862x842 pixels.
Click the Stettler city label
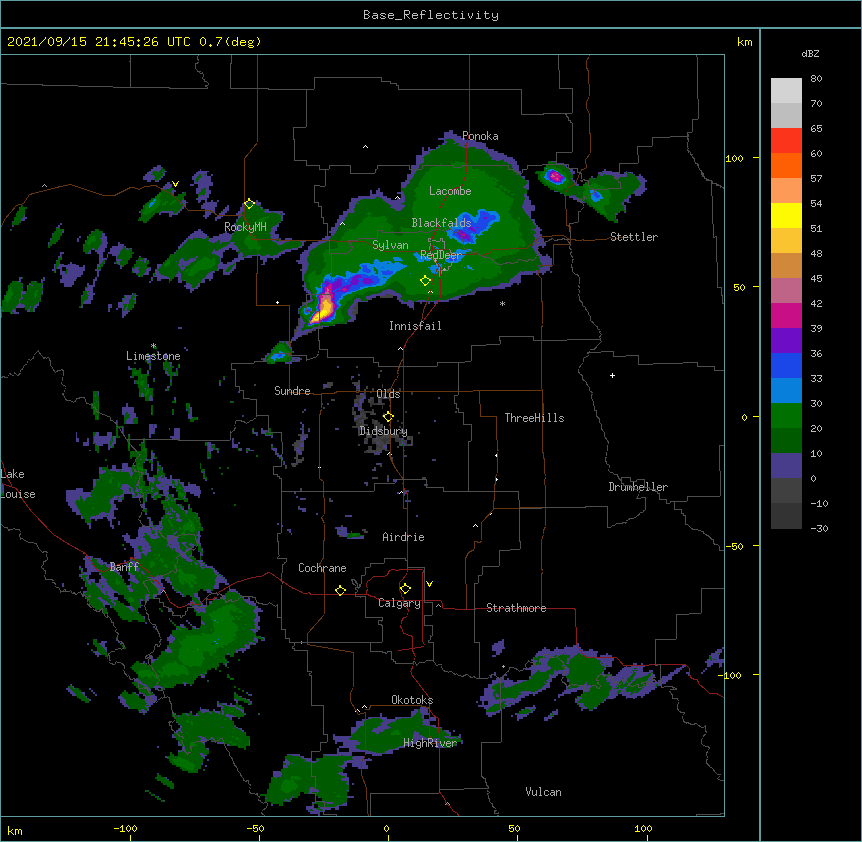click(x=634, y=237)
